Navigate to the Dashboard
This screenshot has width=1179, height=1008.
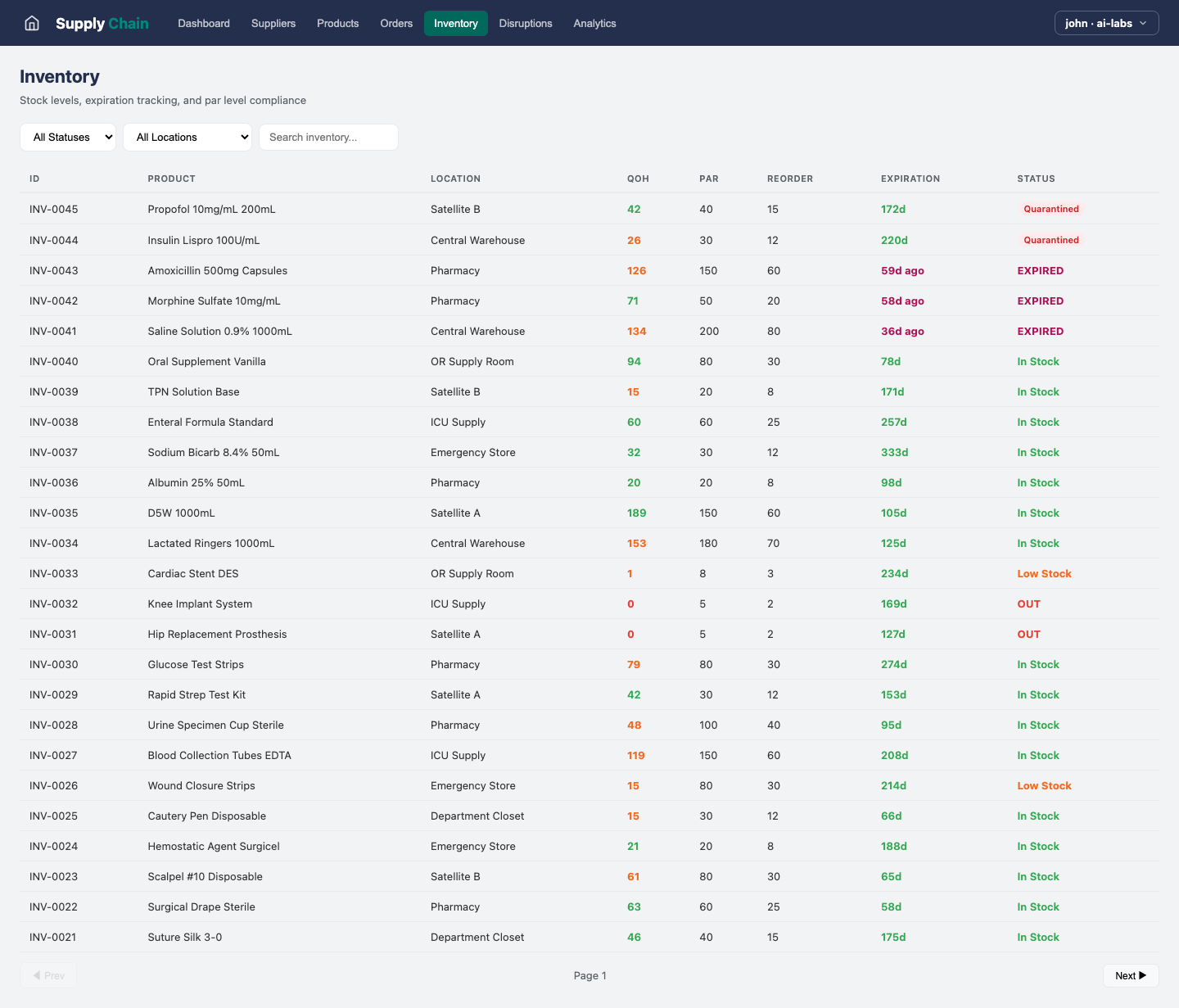tap(203, 23)
